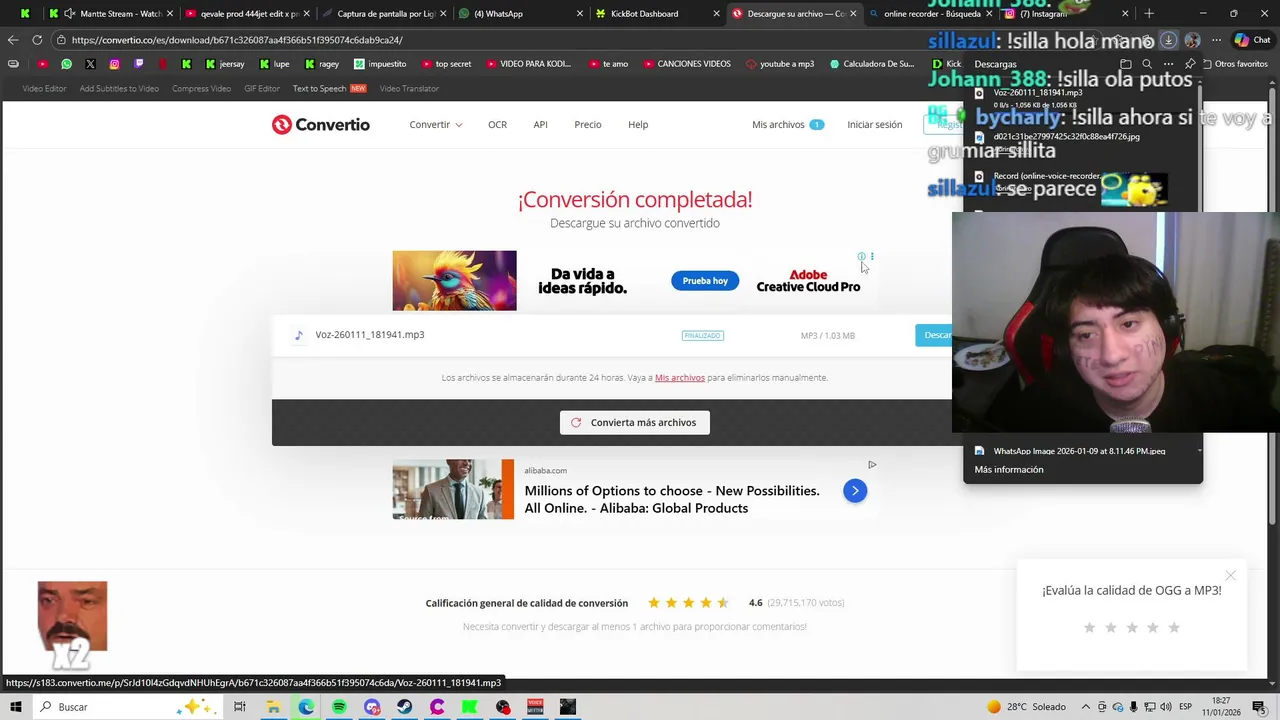Click the address bar URL

237,40
